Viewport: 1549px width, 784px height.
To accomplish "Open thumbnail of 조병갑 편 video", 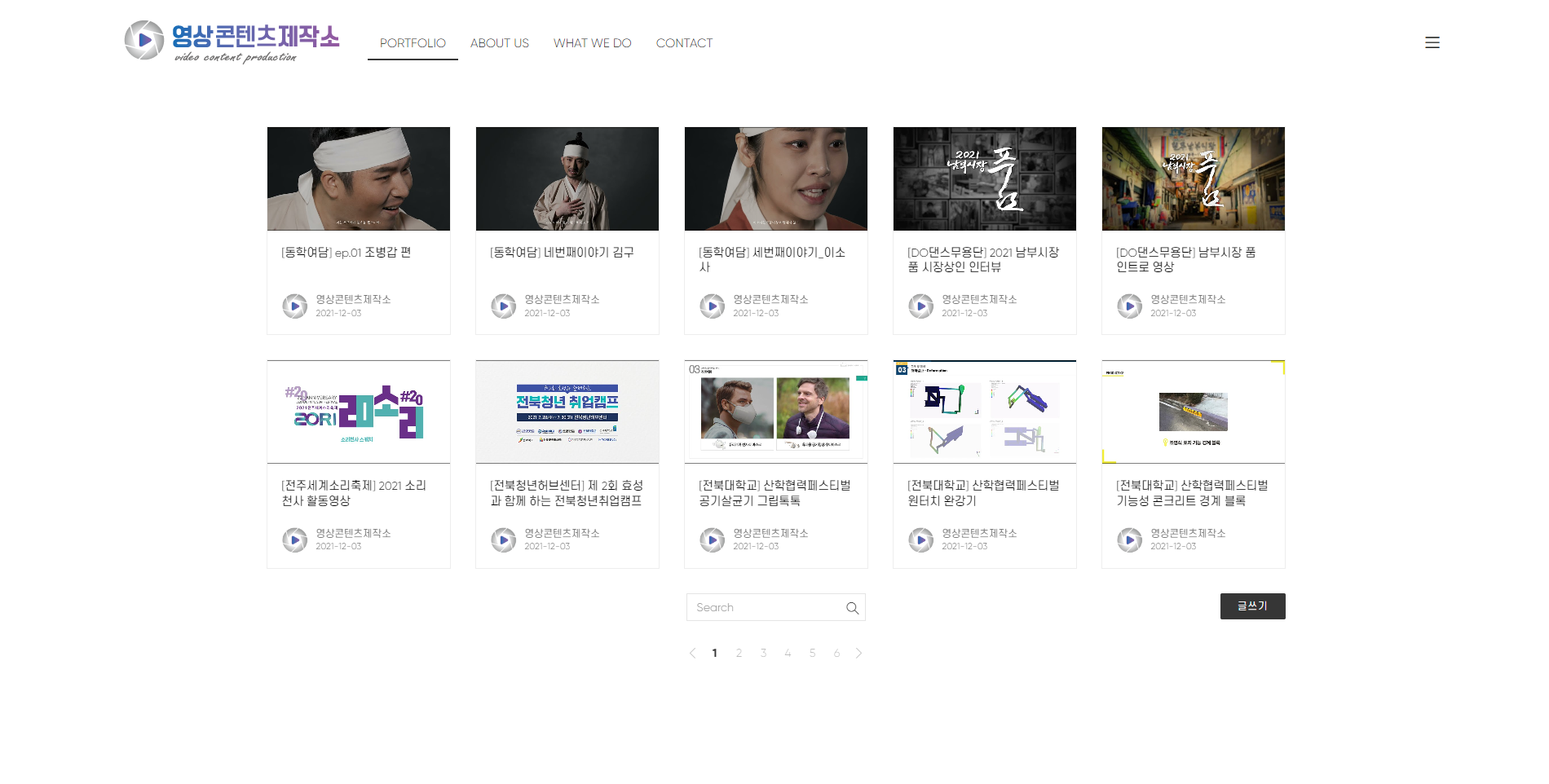I will (x=359, y=178).
